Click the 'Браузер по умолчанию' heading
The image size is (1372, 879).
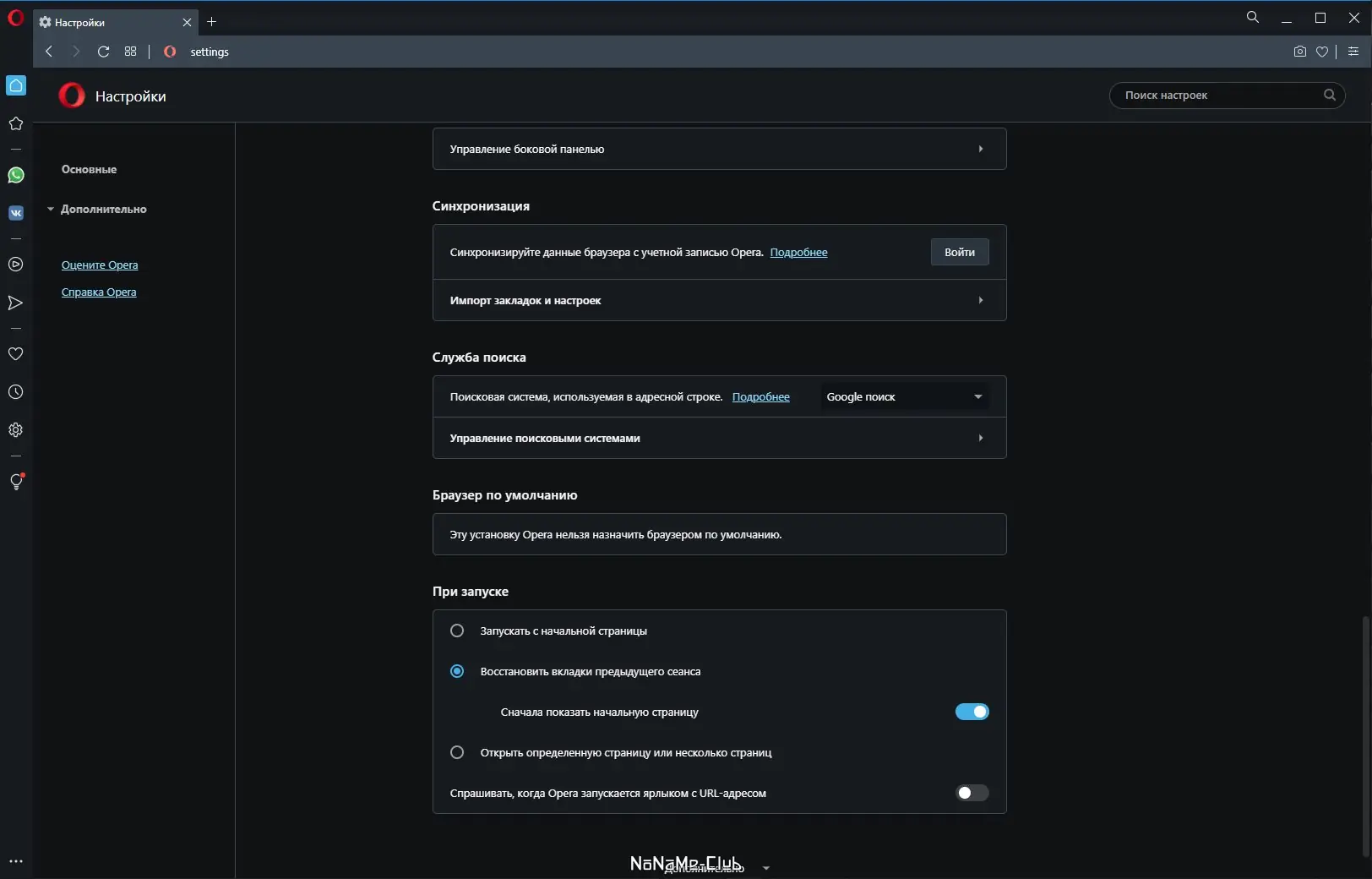pyautogui.click(x=504, y=495)
